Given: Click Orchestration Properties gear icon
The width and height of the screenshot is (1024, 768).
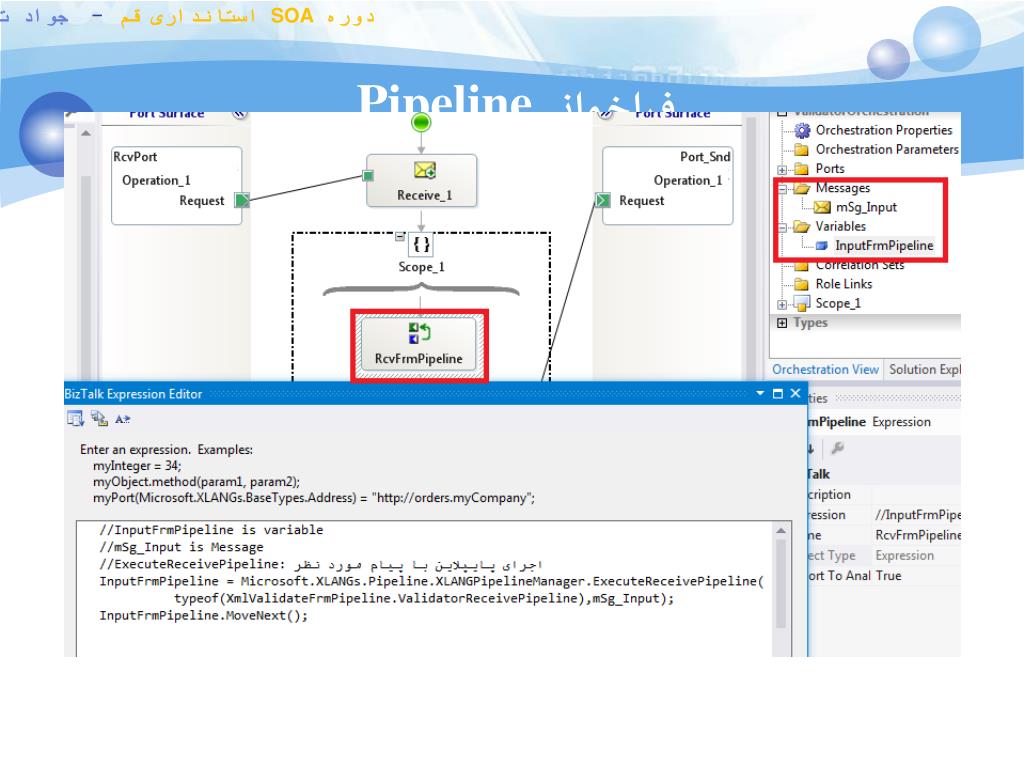Looking at the screenshot, I should (802, 131).
